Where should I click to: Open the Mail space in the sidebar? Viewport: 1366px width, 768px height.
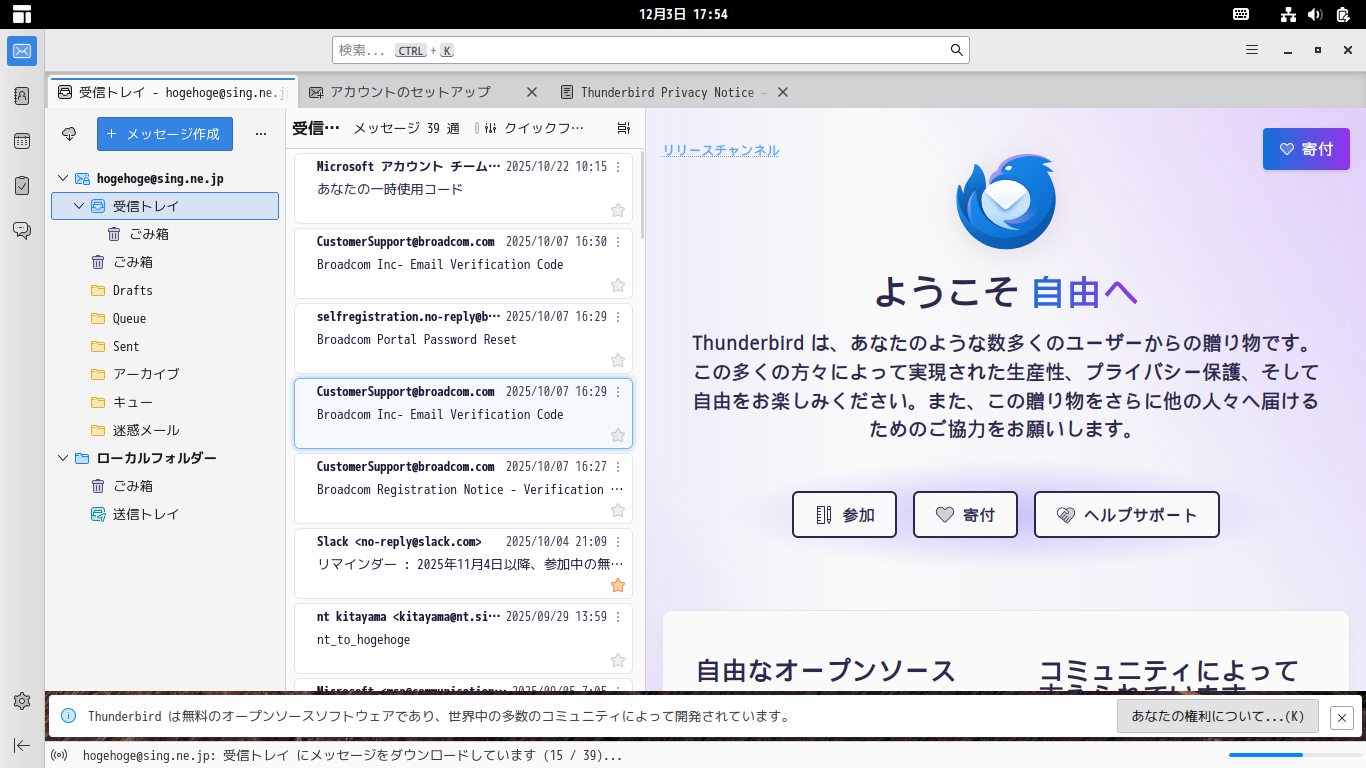pos(22,51)
